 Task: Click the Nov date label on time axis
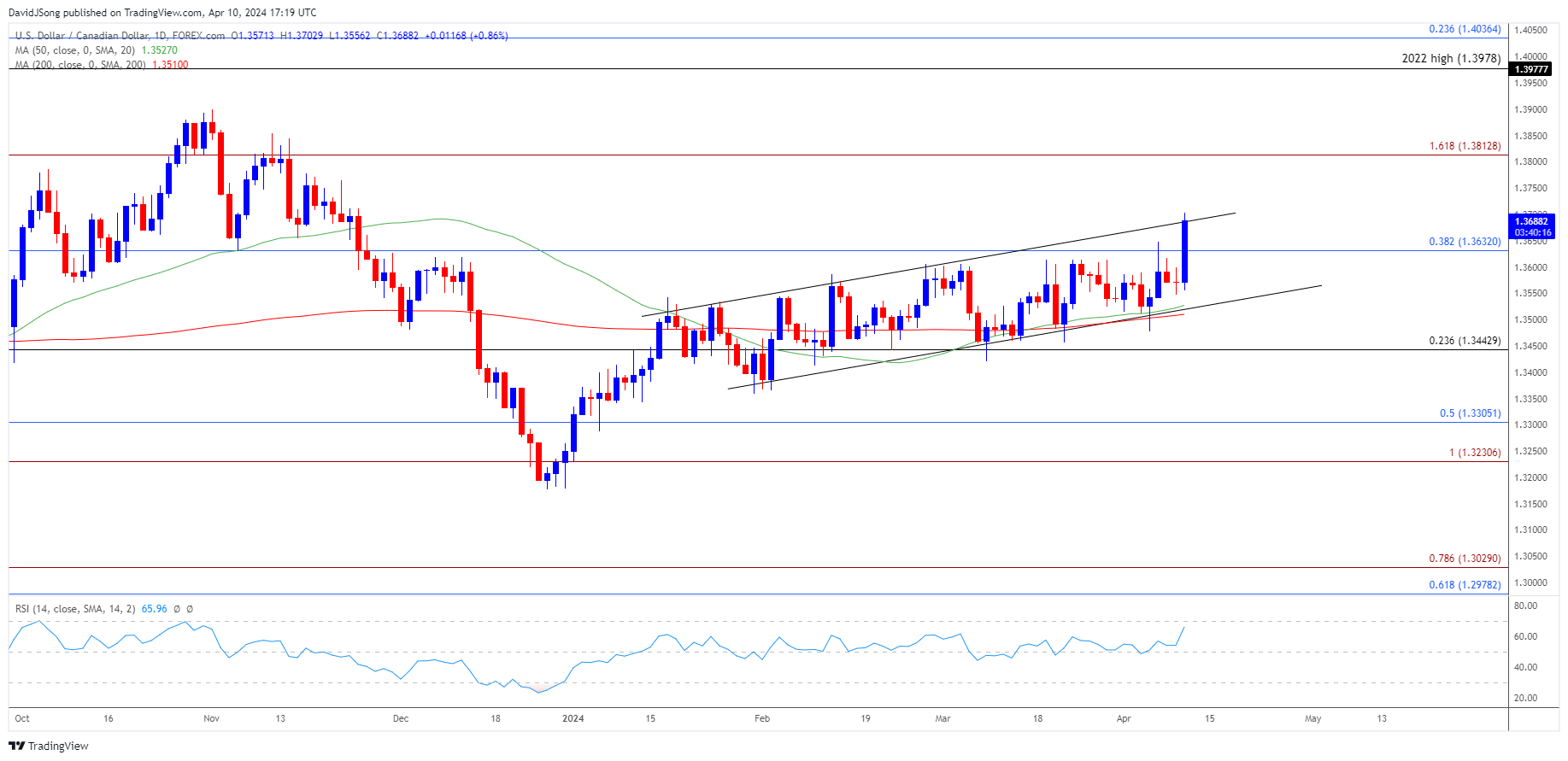click(212, 718)
